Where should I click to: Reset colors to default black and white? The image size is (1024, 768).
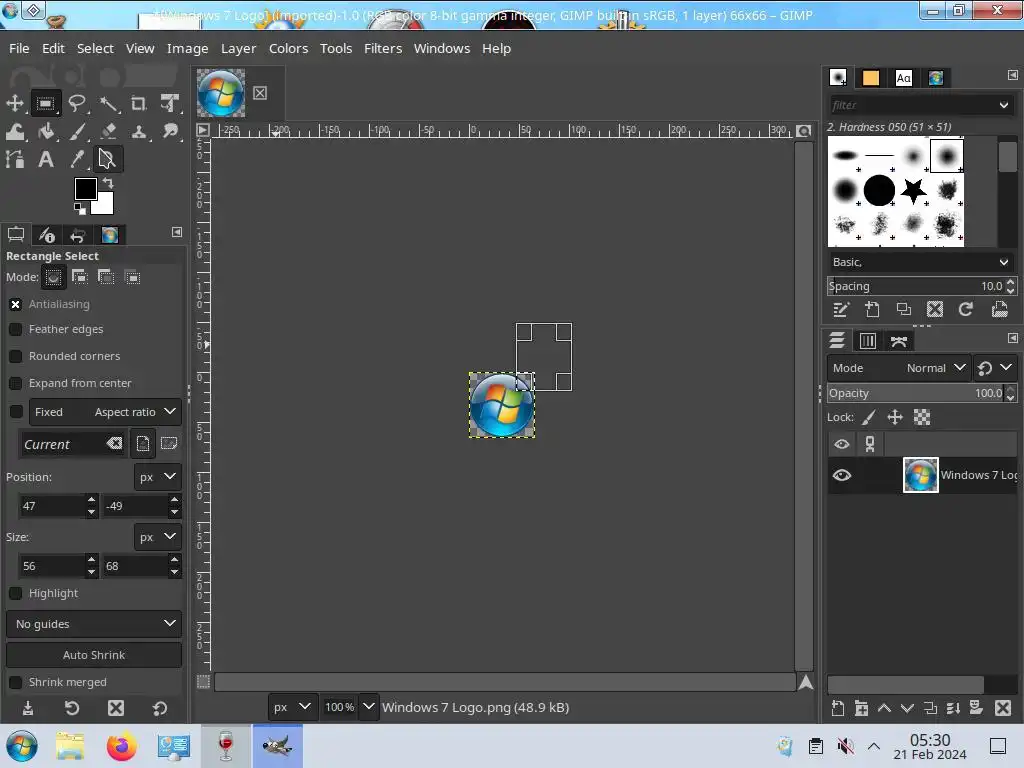coord(80,208)
